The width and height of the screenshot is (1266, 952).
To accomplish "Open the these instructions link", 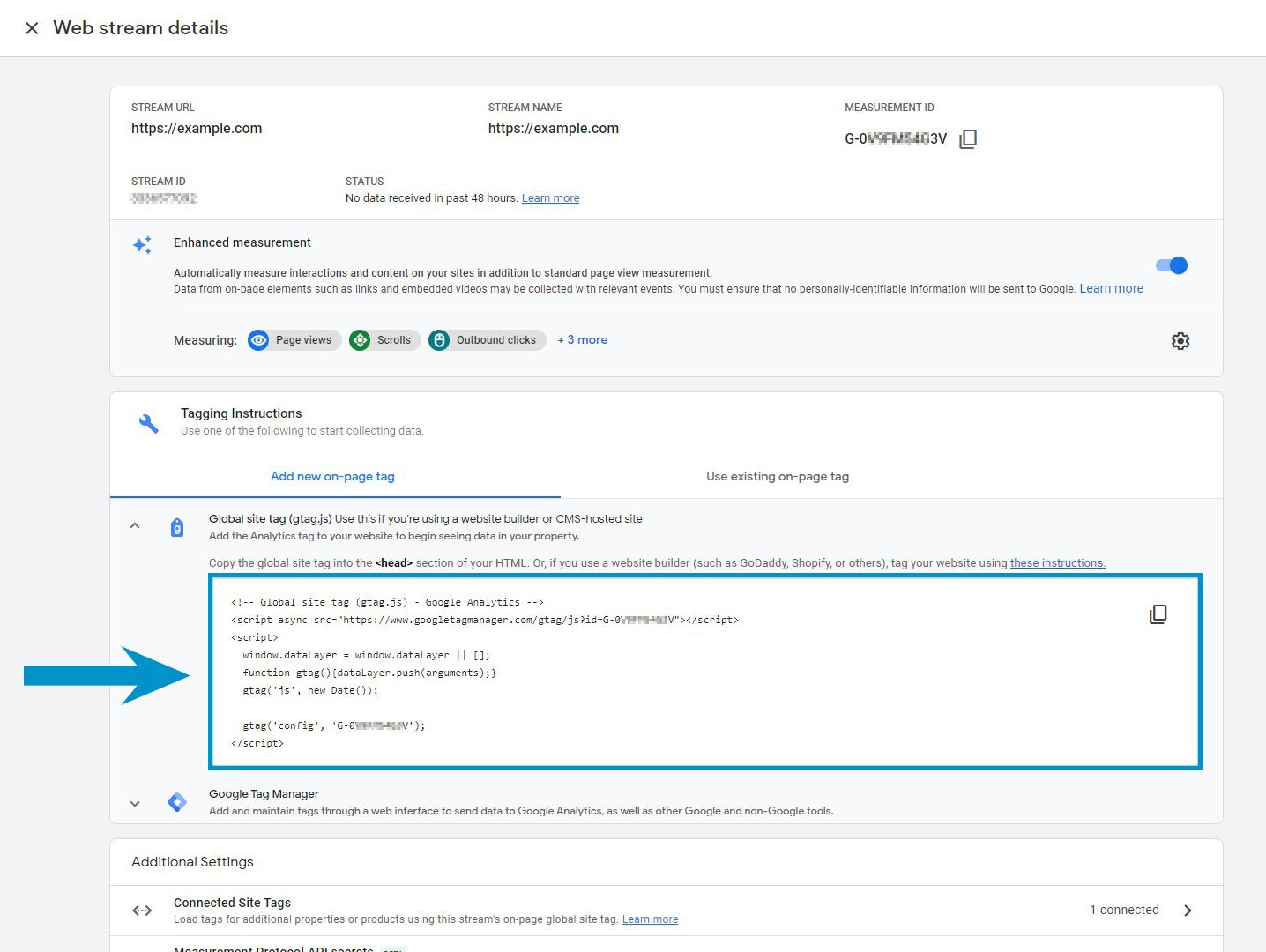I will pyautogui.click(x=1056, y=562).
